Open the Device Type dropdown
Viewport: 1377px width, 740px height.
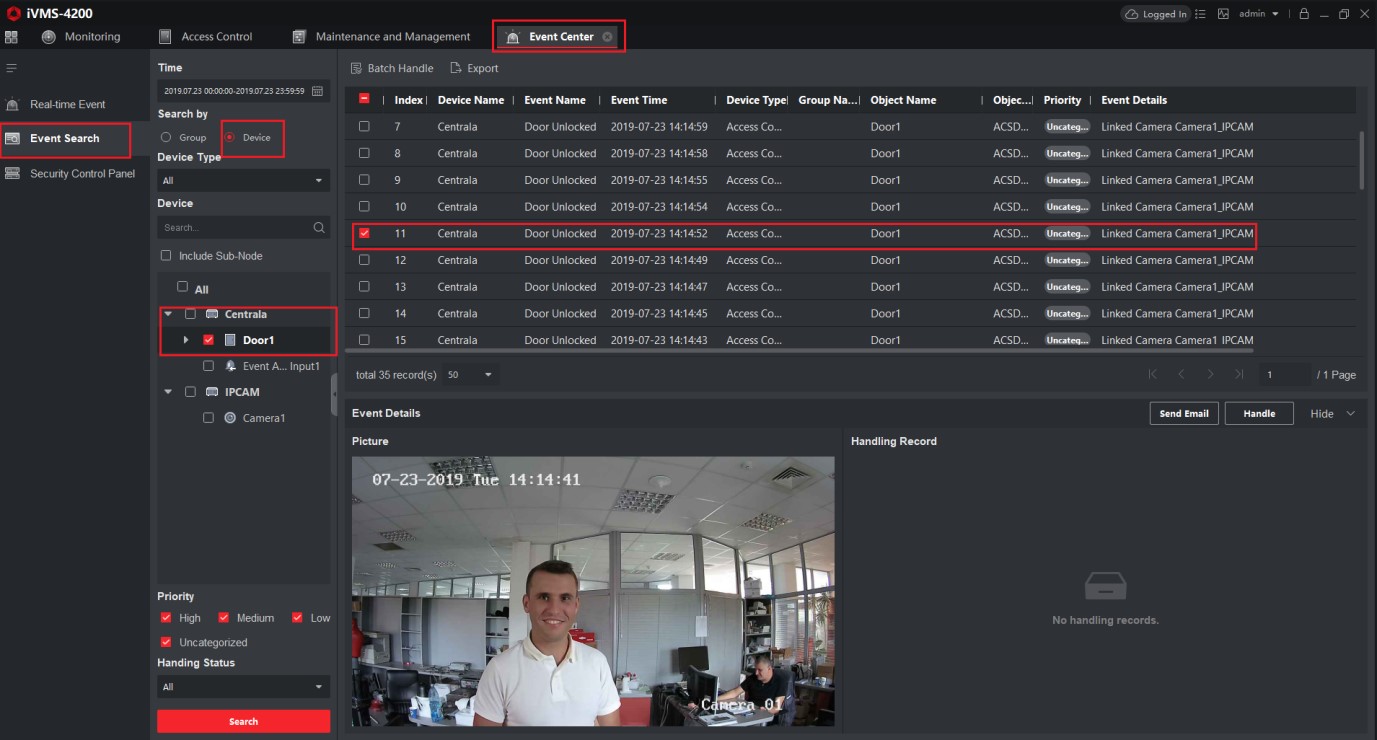click(243, 181)
